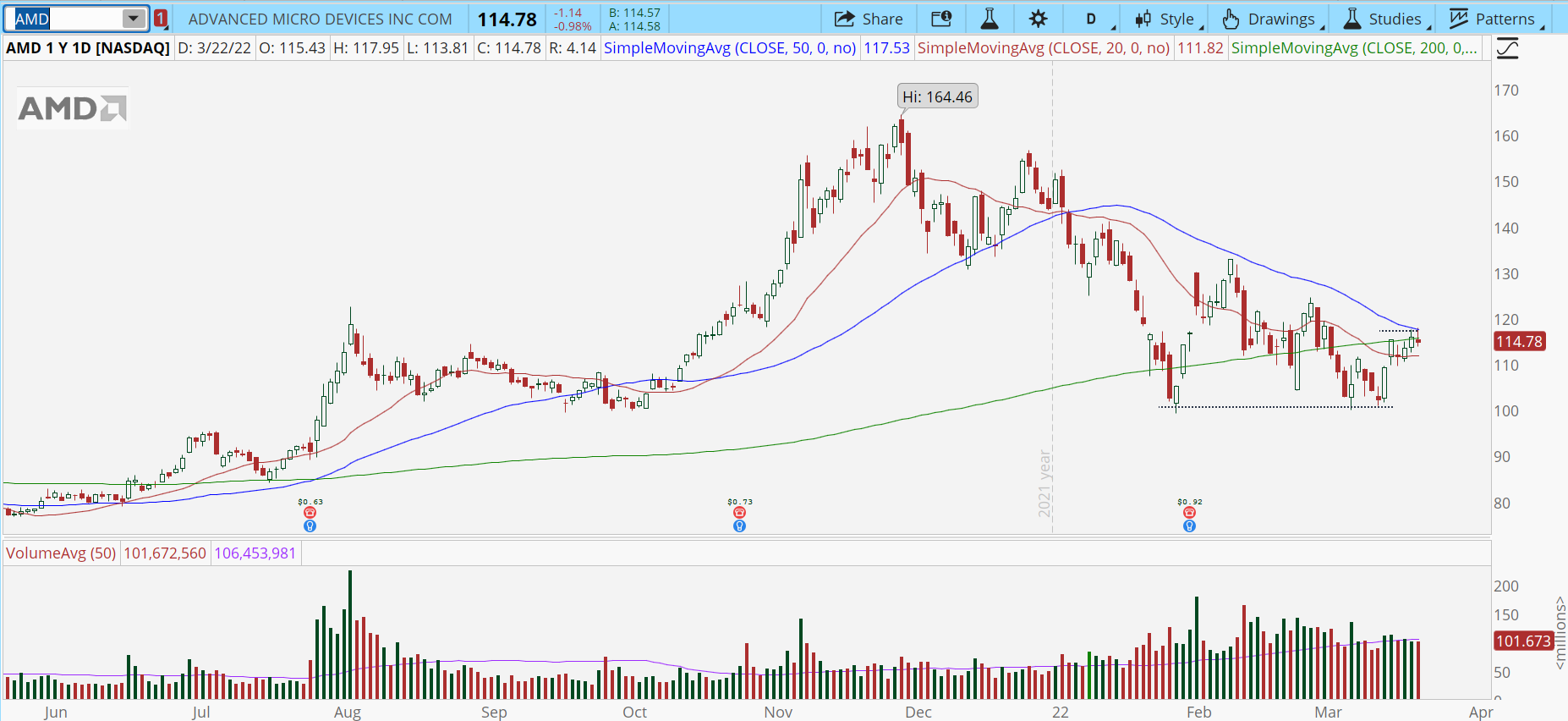Click the low value L: 113.81

pos(437,48)
